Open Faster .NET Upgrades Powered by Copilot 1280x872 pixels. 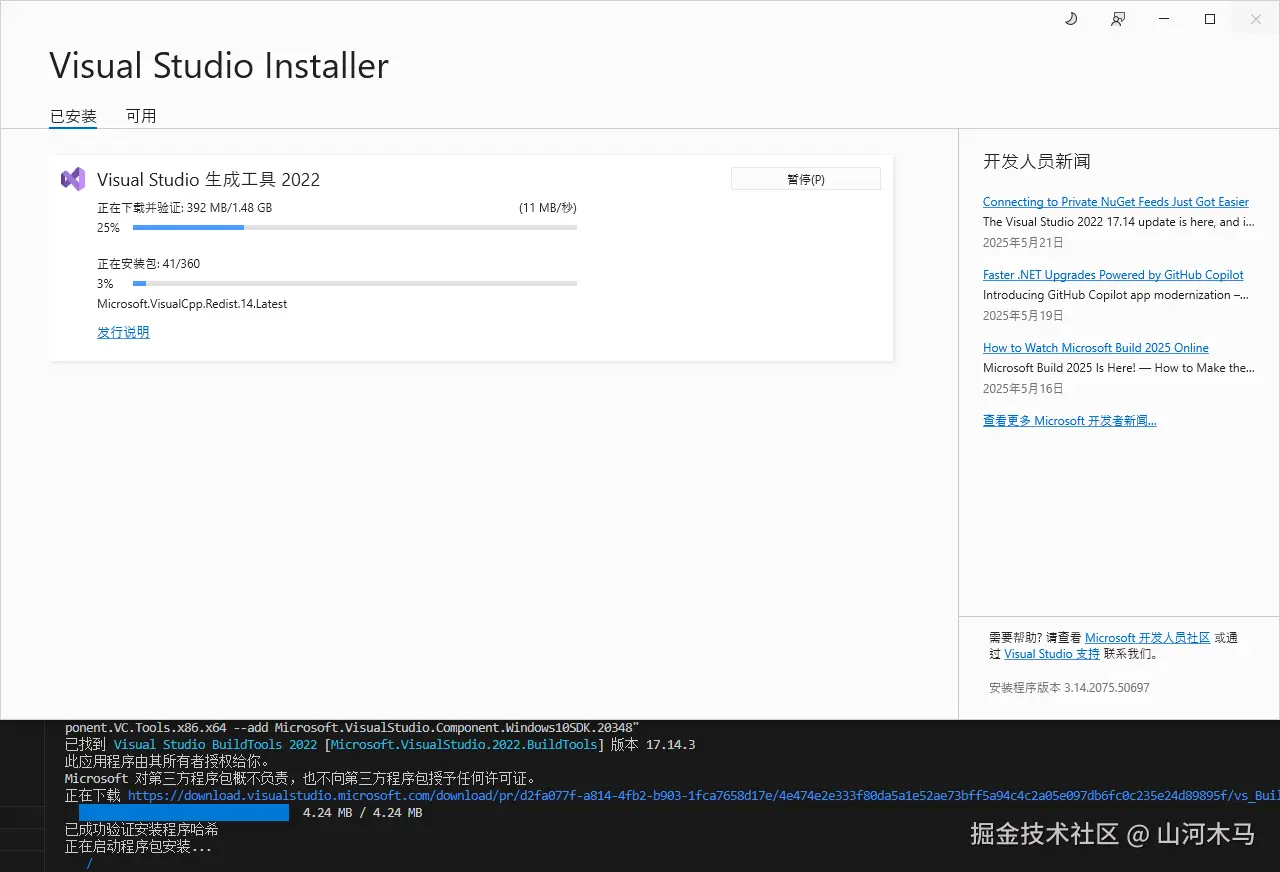tap(1113, 275)
